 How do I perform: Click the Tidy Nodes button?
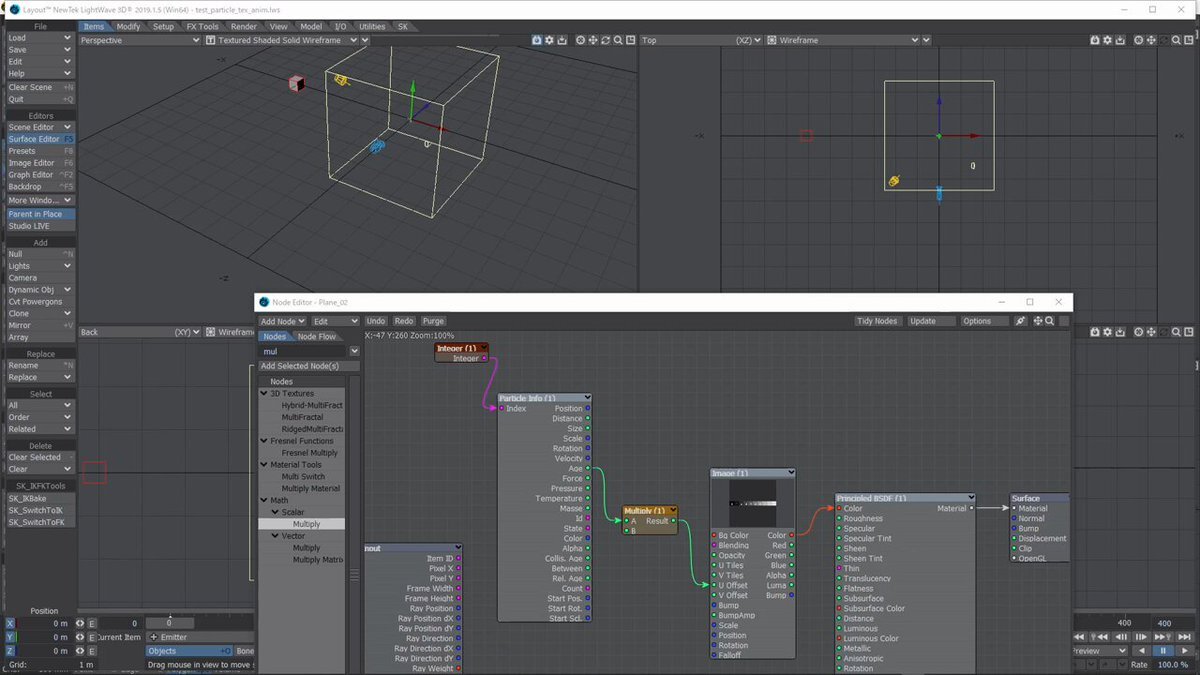877,321
